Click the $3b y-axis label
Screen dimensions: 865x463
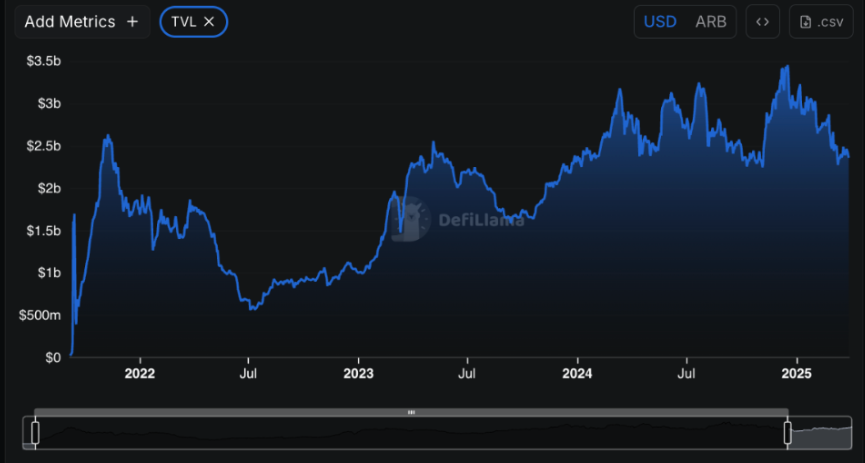[x=49, y=103]
